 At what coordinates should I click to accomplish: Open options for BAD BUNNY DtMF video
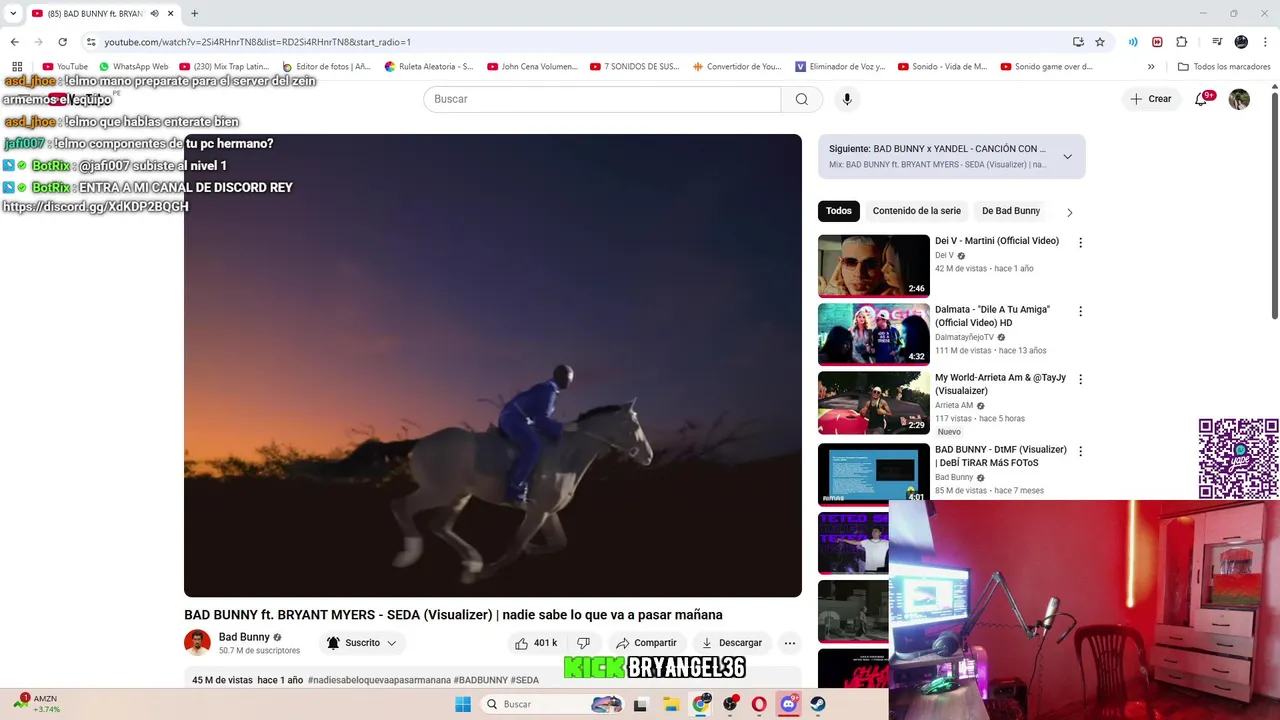[x=1080, y=451]
